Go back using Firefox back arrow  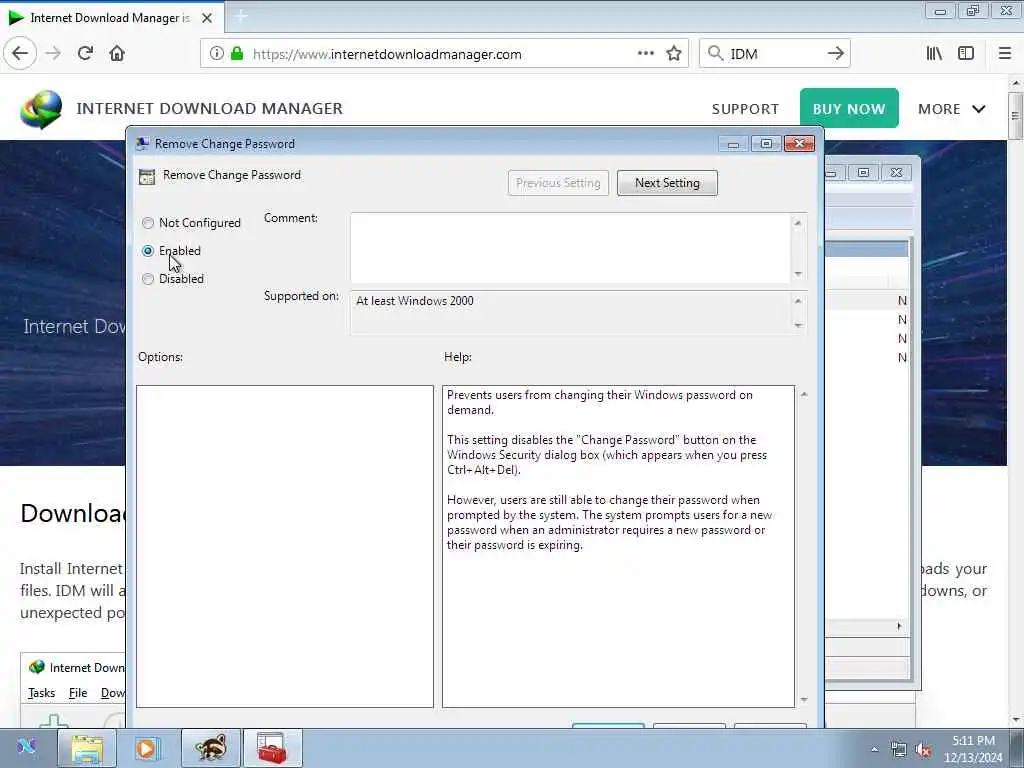(x=20, y=54)
